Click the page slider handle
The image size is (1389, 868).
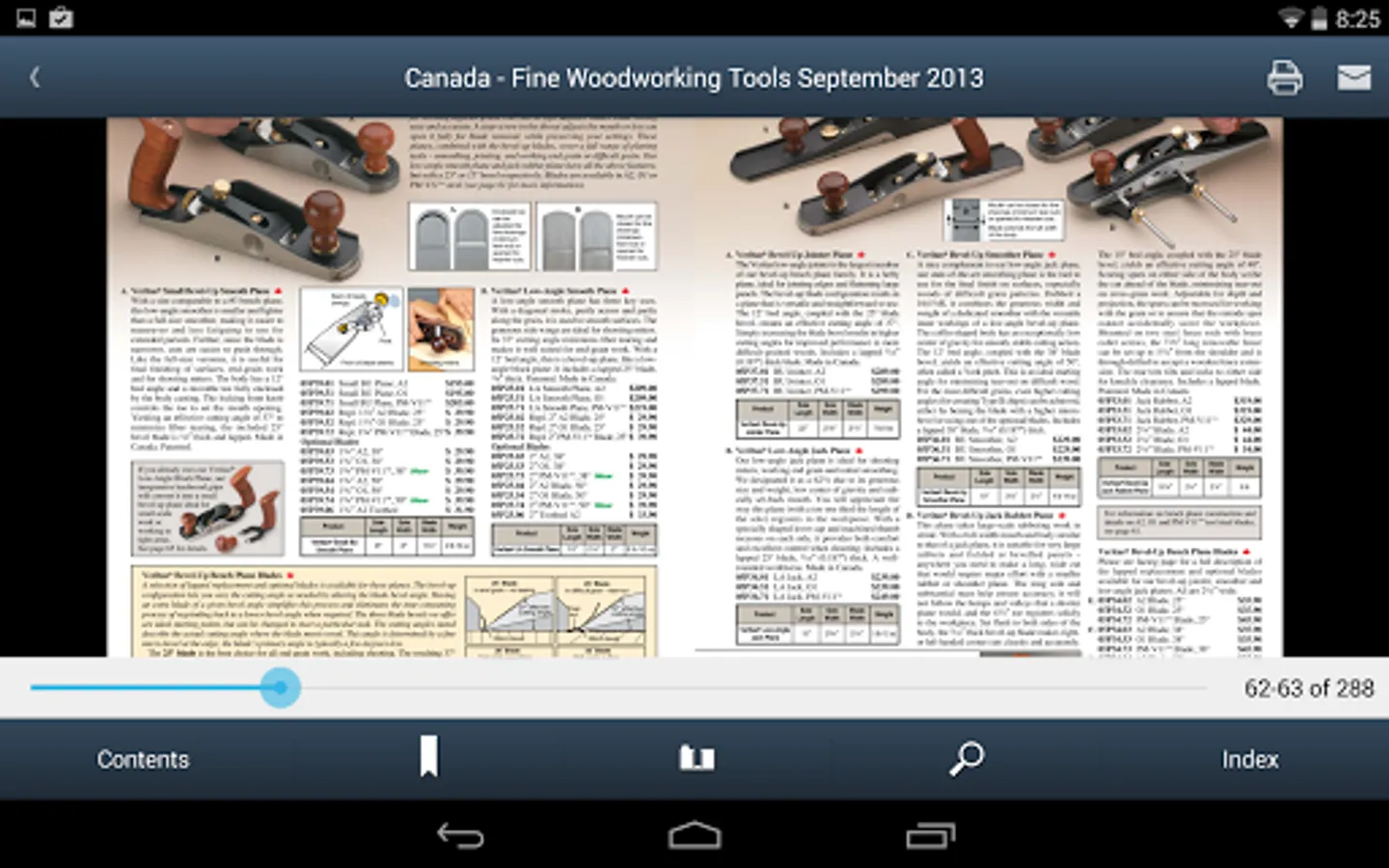[280, 688]
